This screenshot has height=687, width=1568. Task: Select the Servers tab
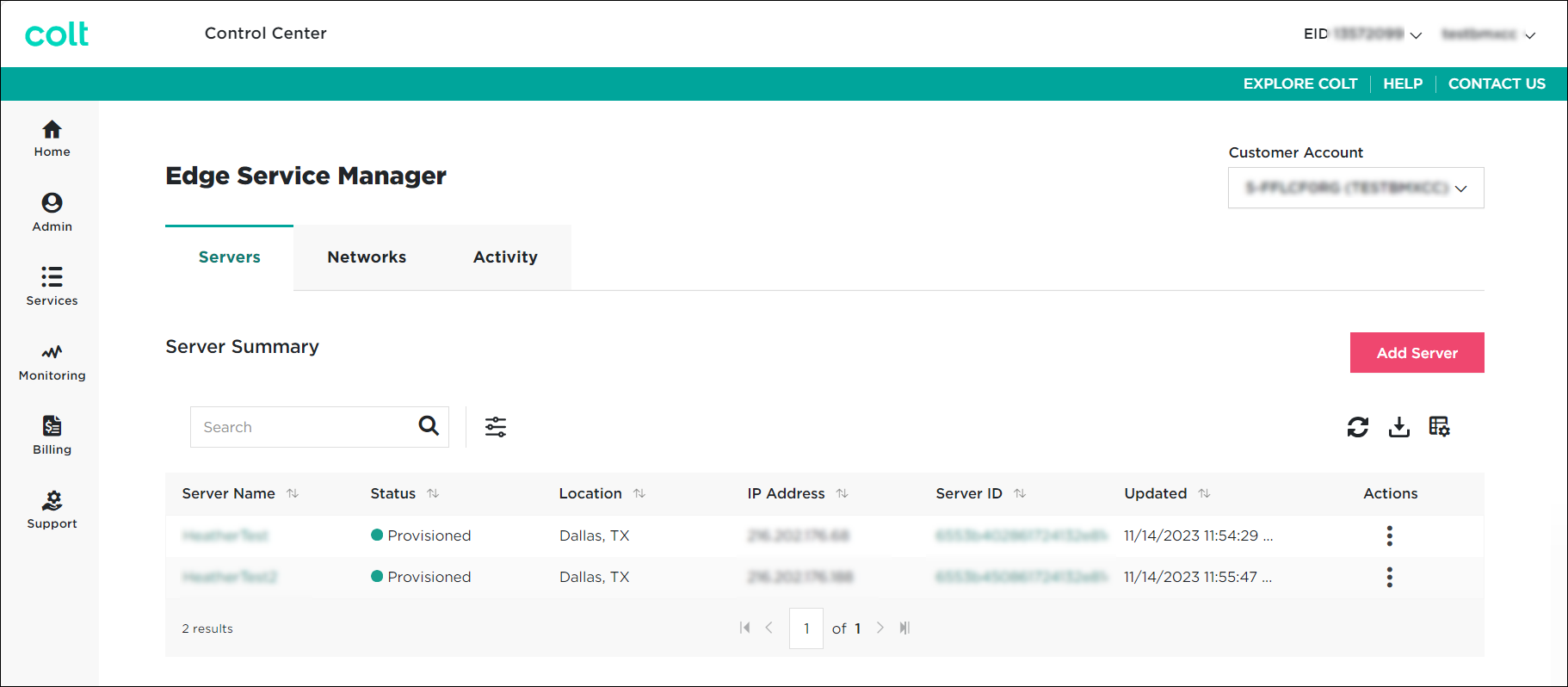click(229, 257)
